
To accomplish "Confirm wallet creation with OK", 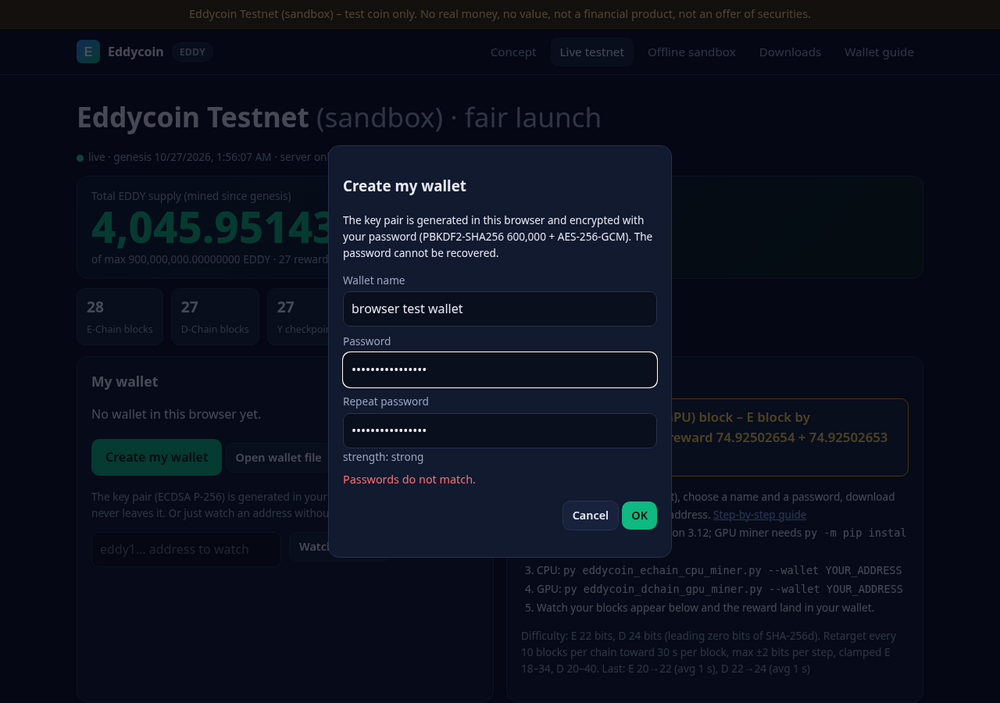I will pos(639,515).
